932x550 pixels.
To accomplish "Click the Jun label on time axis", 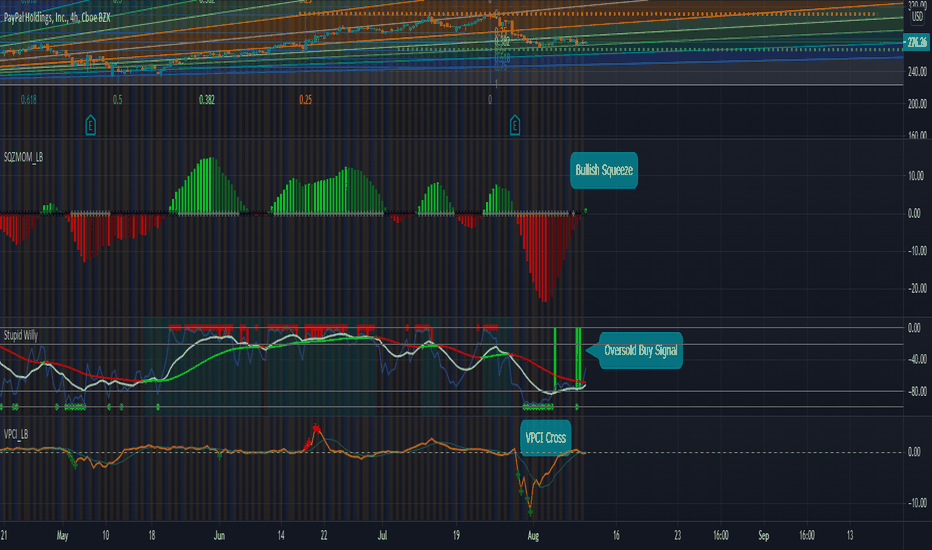I will [219, 536].
